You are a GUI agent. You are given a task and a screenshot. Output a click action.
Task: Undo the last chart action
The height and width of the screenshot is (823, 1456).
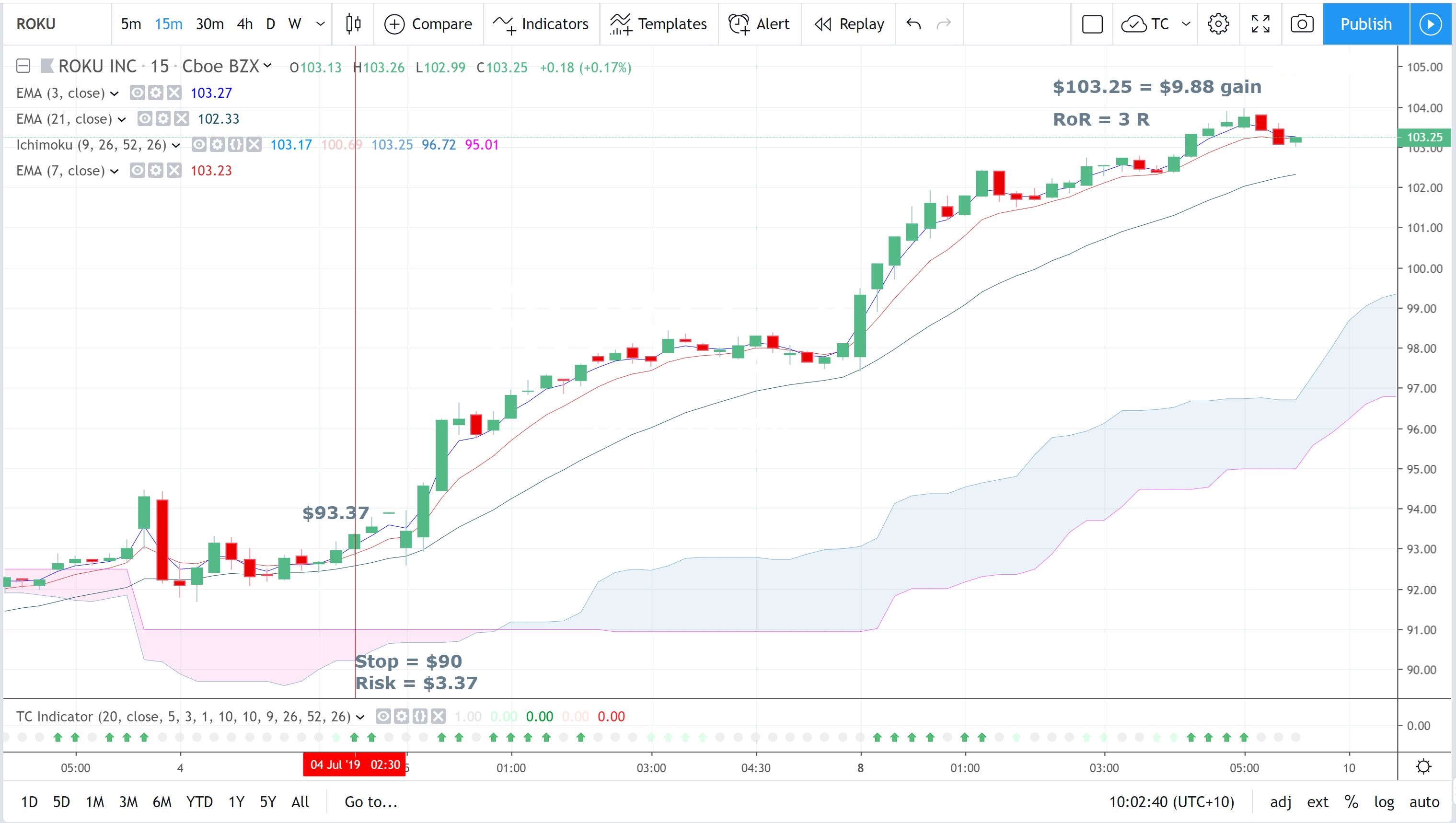913,24
